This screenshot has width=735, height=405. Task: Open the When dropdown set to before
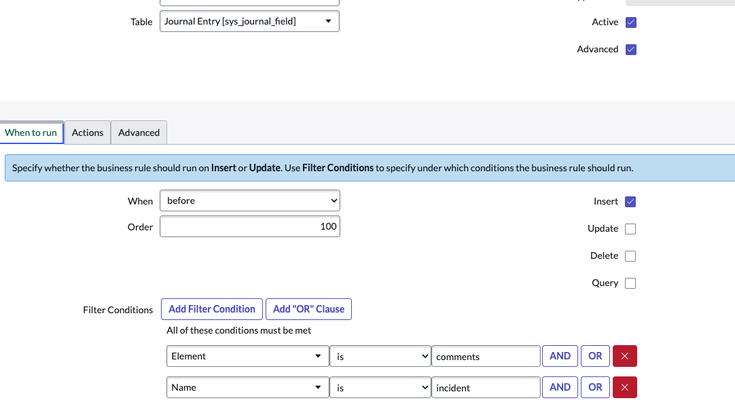pos(249,201)
